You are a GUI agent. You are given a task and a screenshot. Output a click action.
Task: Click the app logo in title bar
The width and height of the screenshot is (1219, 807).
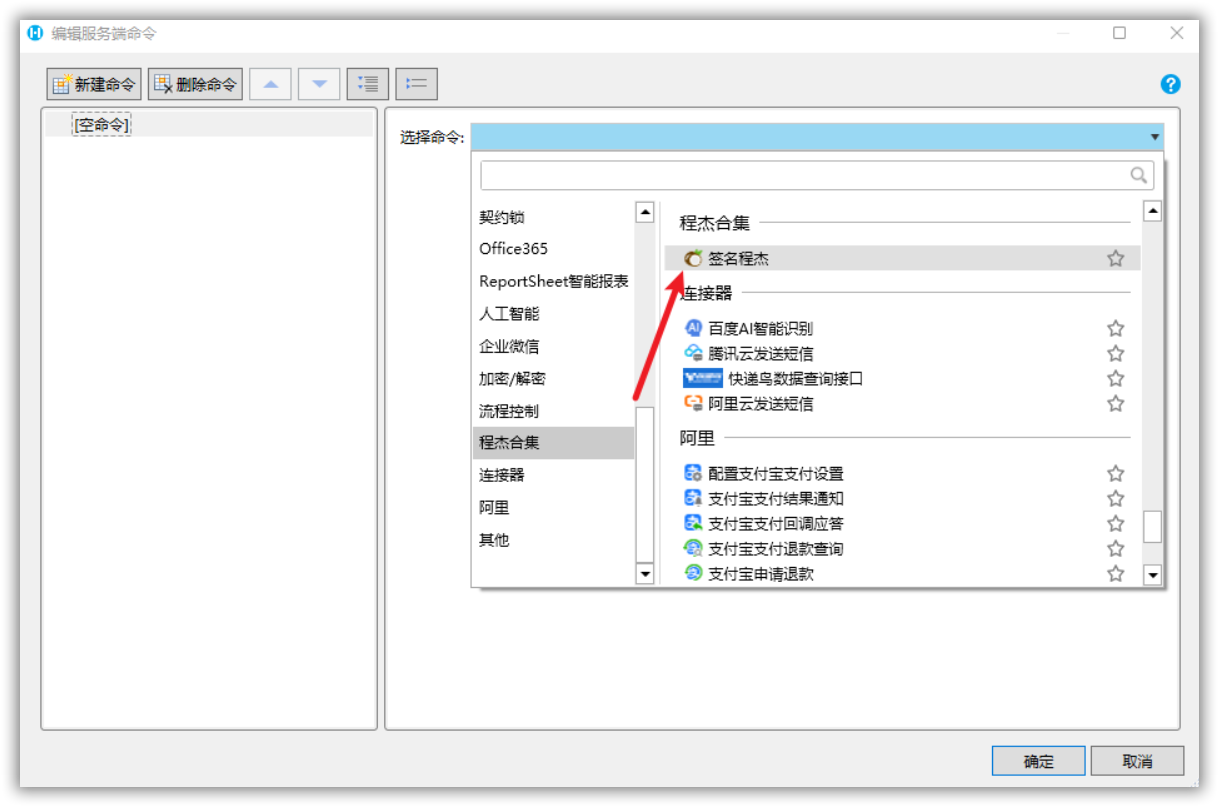35,33
